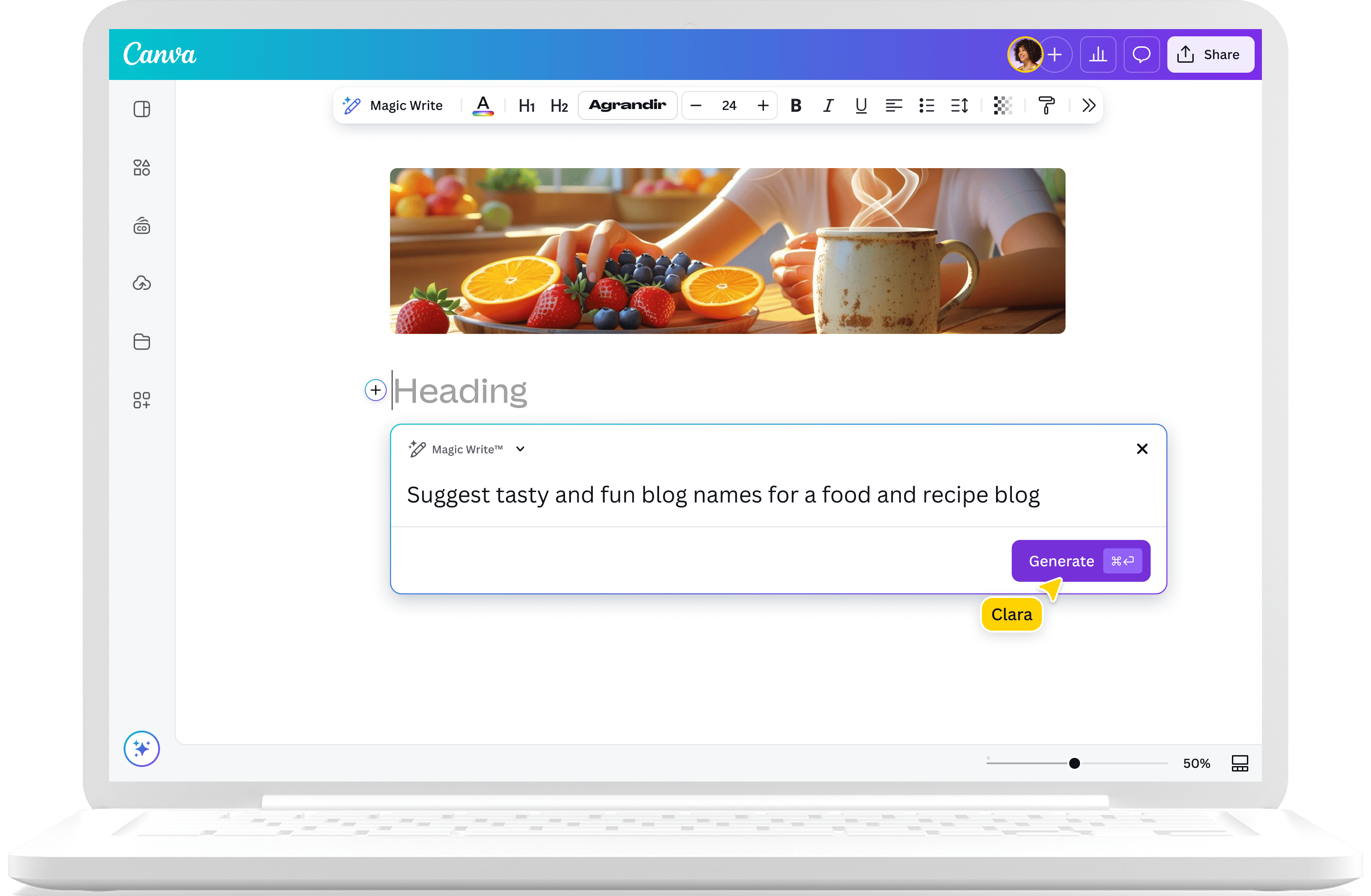Image resolution: width=1371 pixels, height=896 pixels.
Task: Open the Projects folder icon
Action: [141, 342]
